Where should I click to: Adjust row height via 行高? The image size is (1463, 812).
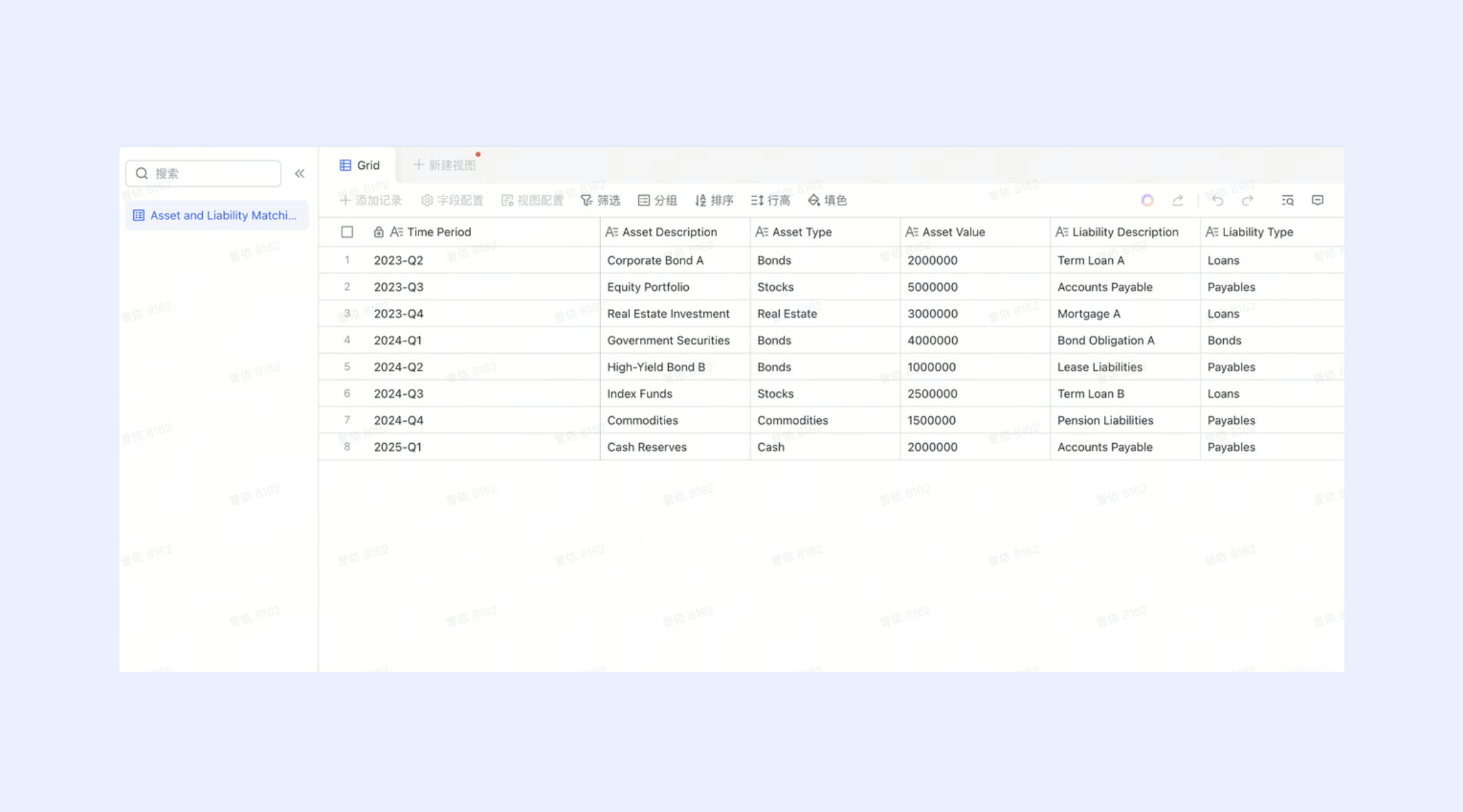[x=771, y=201]
